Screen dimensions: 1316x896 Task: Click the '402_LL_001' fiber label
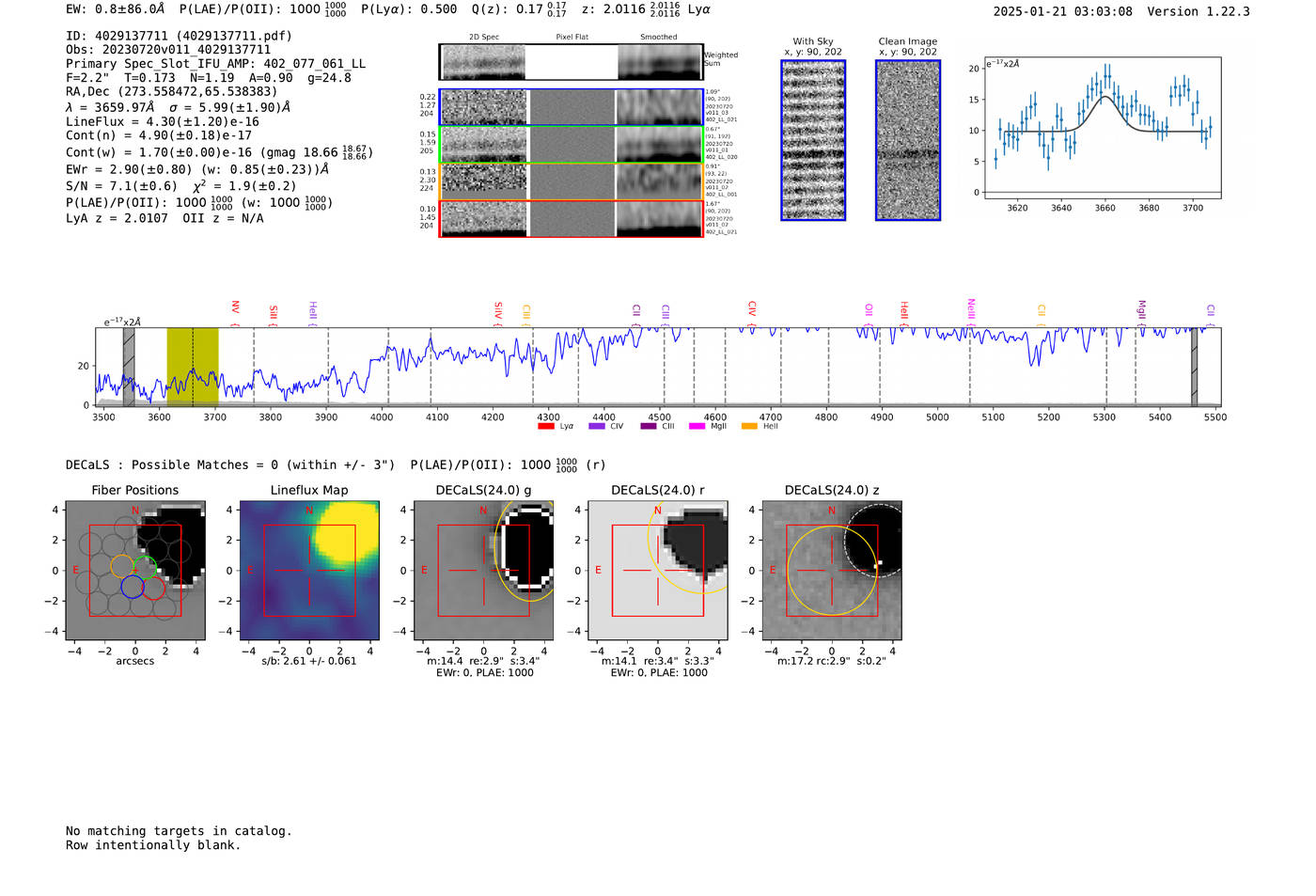[x=721, y=195]
